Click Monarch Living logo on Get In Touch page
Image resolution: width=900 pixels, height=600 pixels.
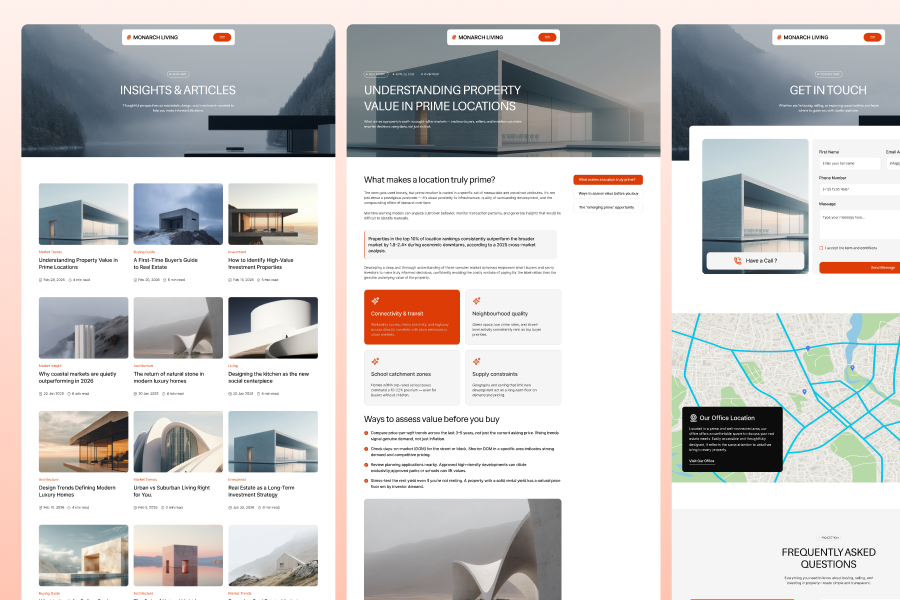point(802,37)
